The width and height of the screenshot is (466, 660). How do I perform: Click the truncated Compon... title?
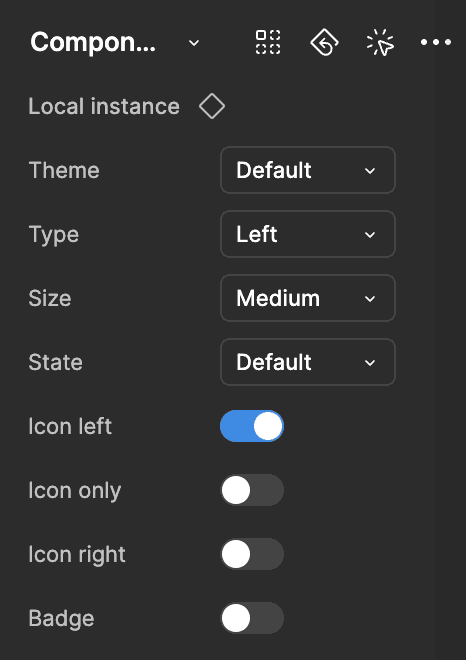click(93, 43)
